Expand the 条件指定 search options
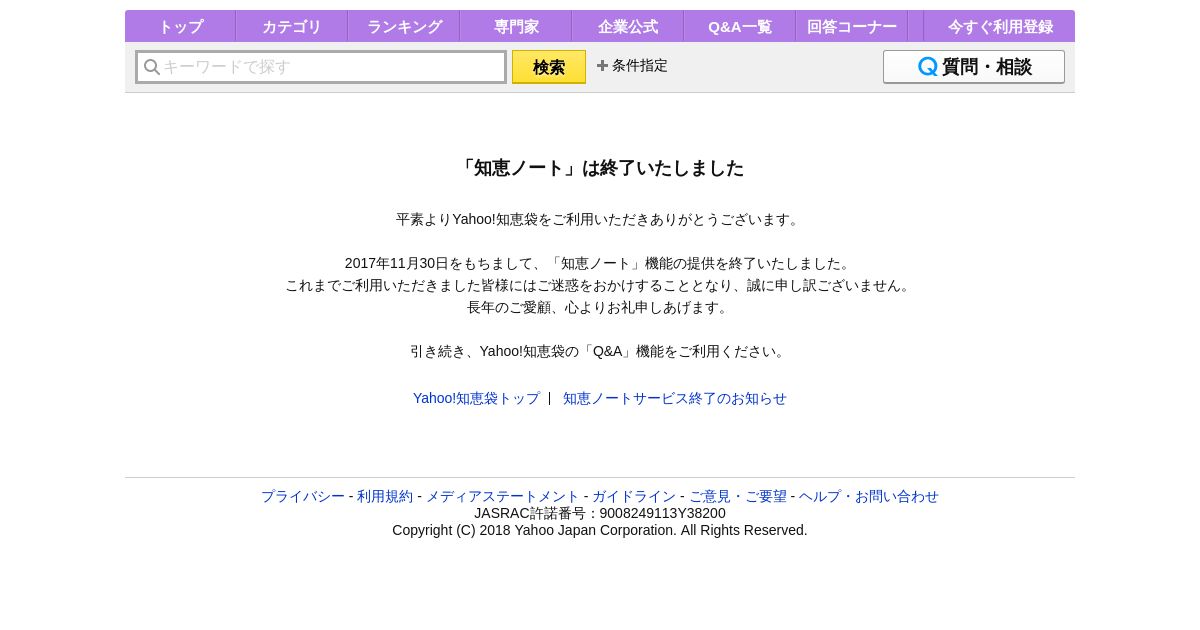Image resolution: width=1200 pixels, height=630 pixels. (x=632, y=65)
